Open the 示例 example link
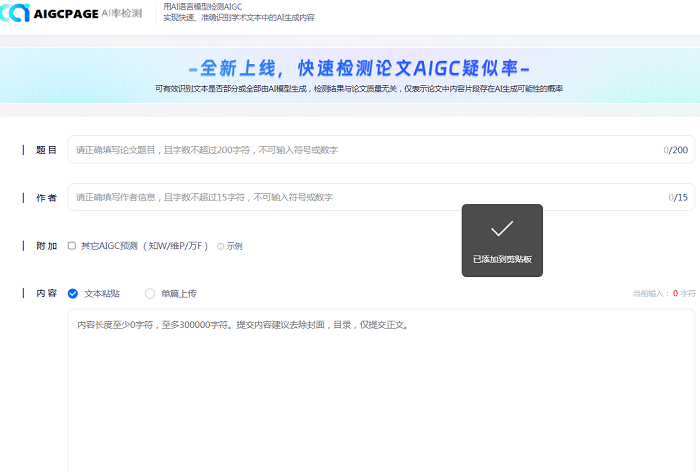This screenshot has width=700, height=471. click(234, 246)
